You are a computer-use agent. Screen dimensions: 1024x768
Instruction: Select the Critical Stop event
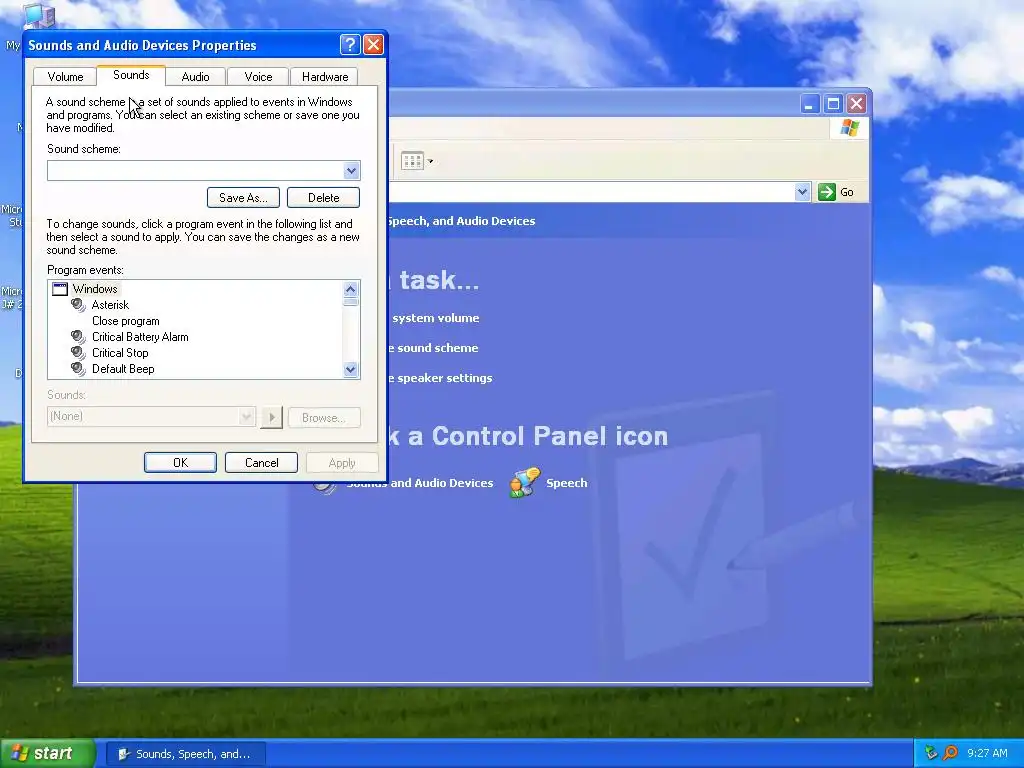pyautogui.click(x=120, y=353)
